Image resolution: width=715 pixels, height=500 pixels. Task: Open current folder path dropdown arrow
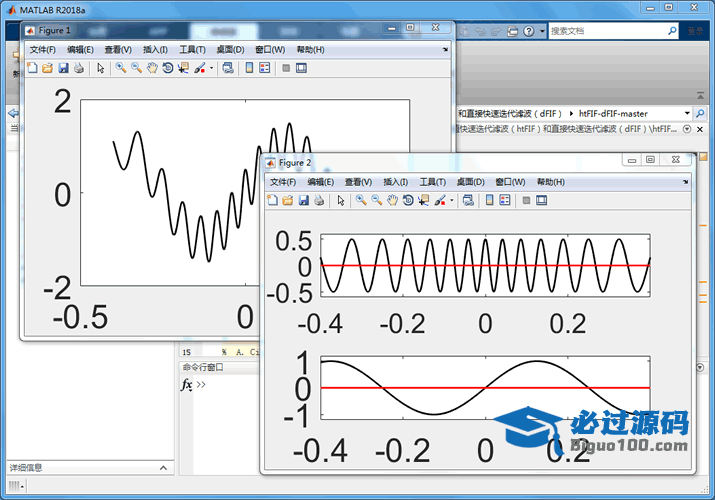click(x=687, y=113)
